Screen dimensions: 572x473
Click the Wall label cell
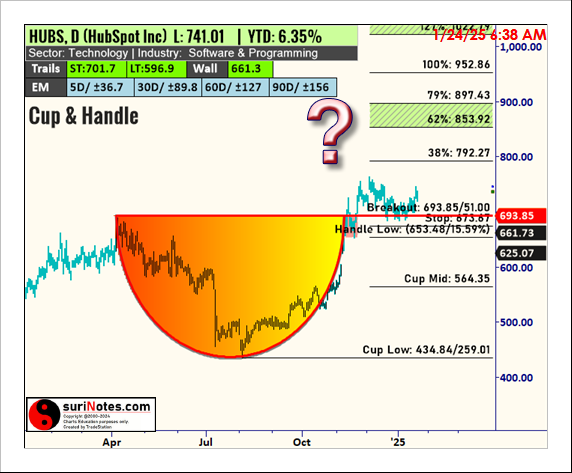207,69
